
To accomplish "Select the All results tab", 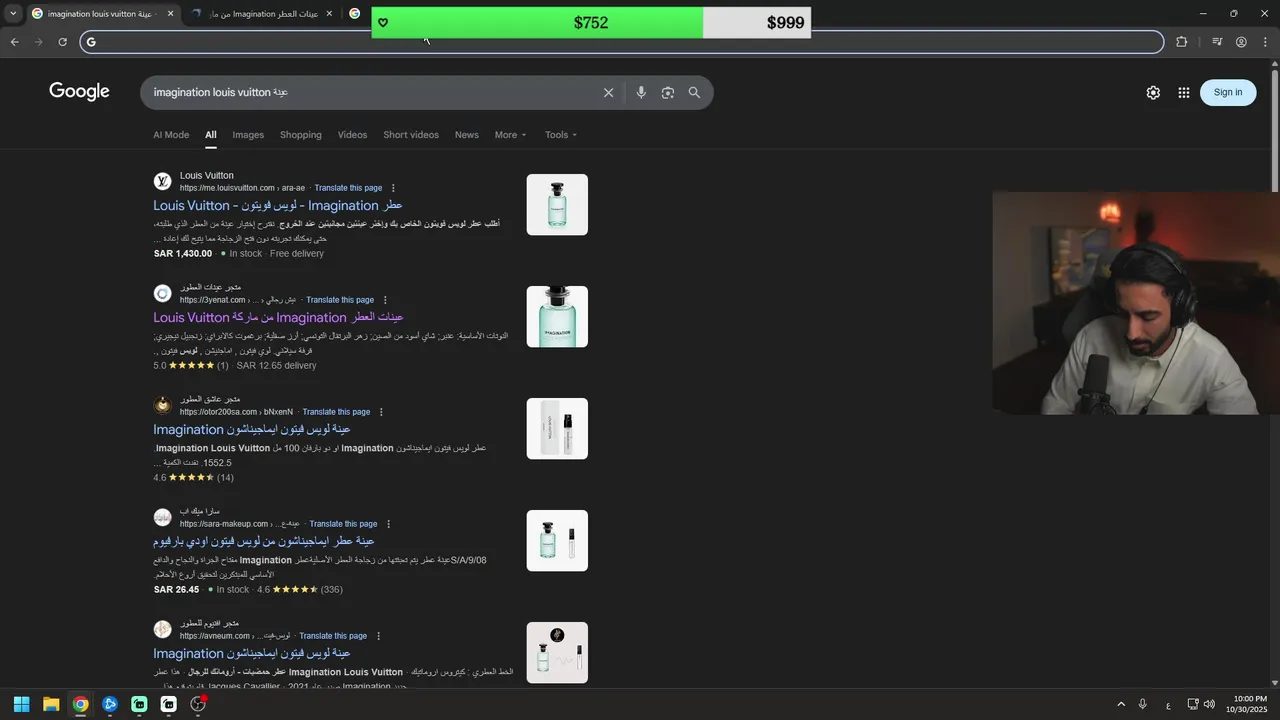I will click(x=211, y=135).
